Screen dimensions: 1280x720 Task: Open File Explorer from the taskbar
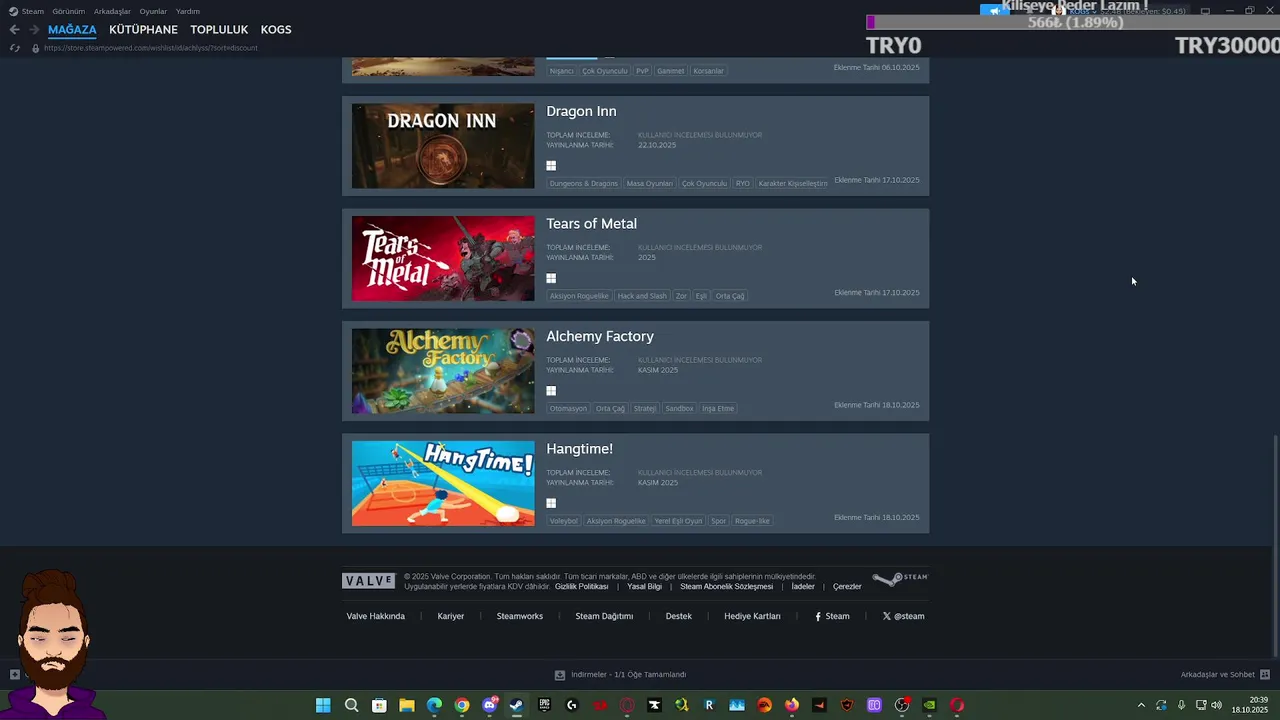(407, 705)
